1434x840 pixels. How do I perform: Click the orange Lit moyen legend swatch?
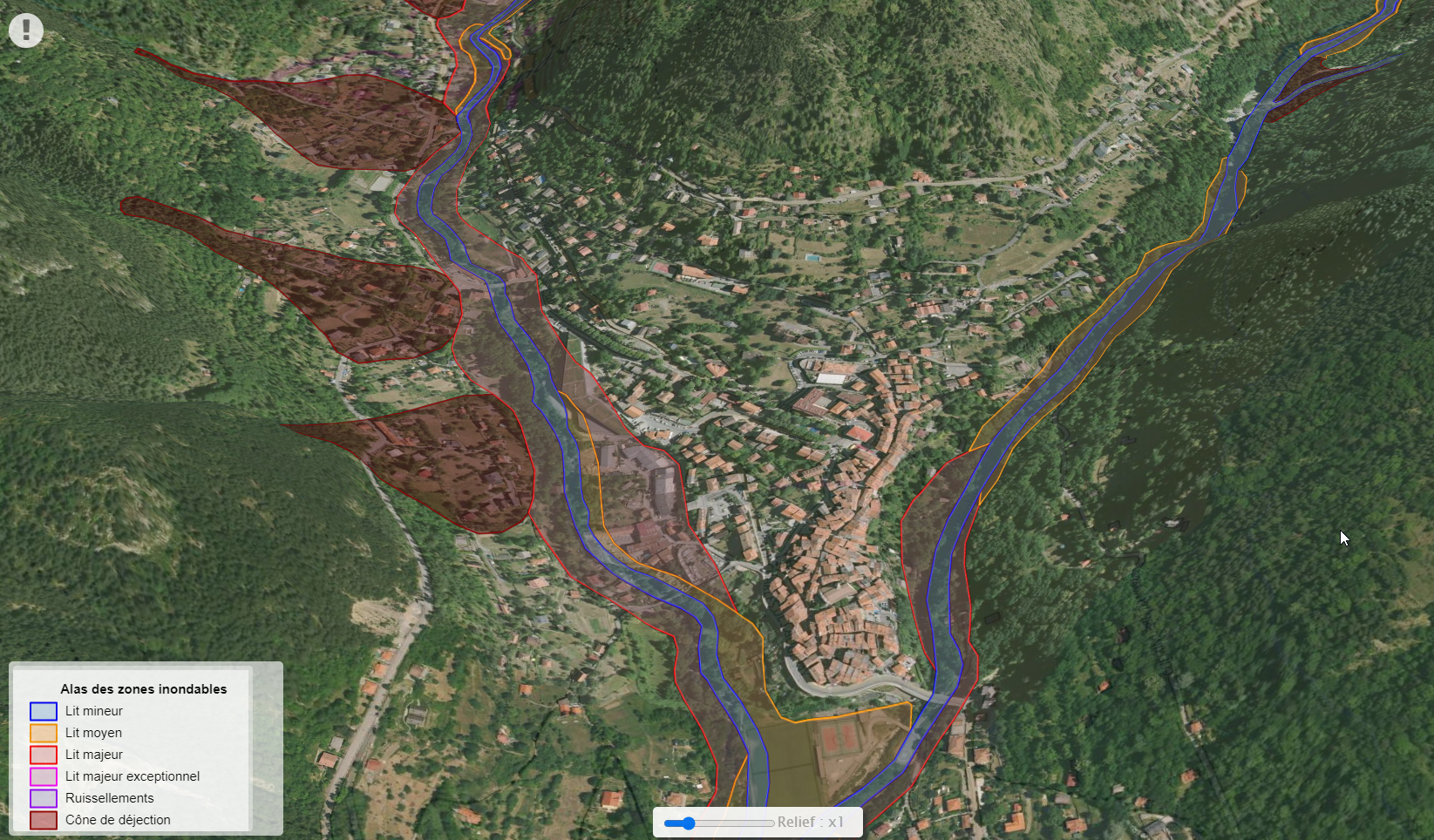[x=44, y=733]
